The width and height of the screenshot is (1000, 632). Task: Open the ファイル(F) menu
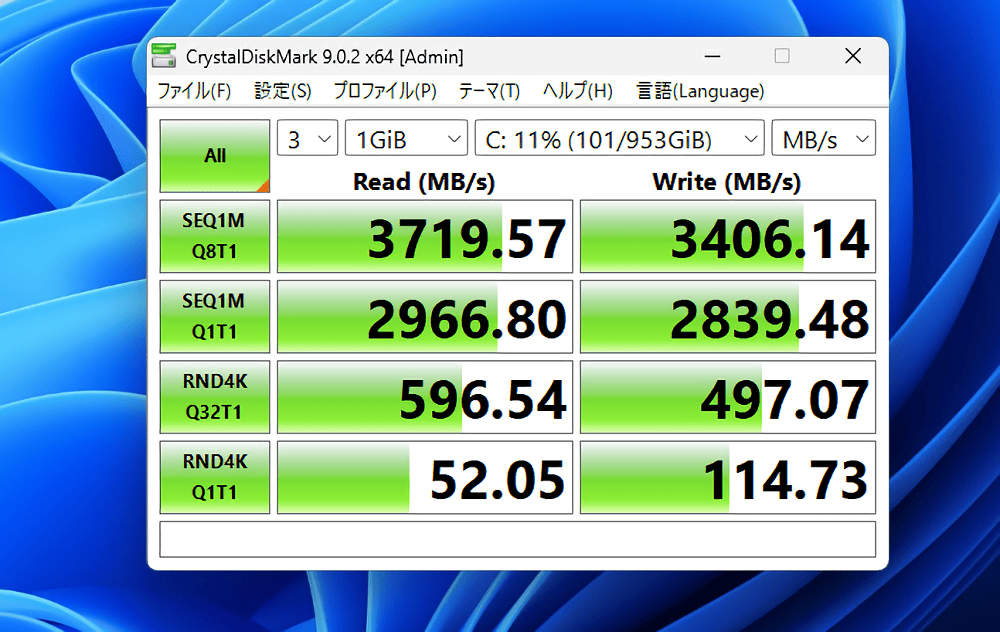pyautogui.click(x=194, y=90)
